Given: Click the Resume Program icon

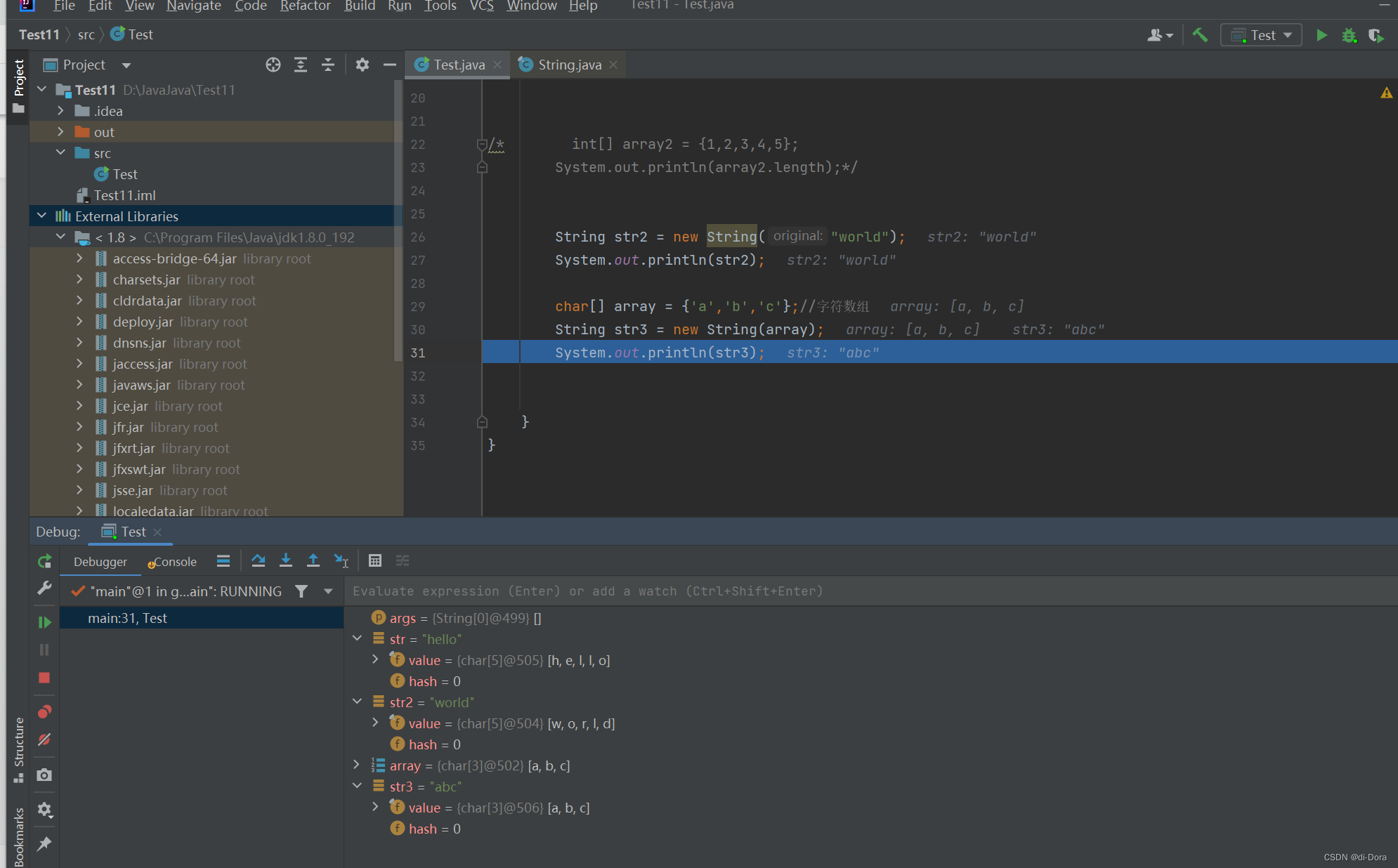Looking at the screenshot, I should click(44, 622).
